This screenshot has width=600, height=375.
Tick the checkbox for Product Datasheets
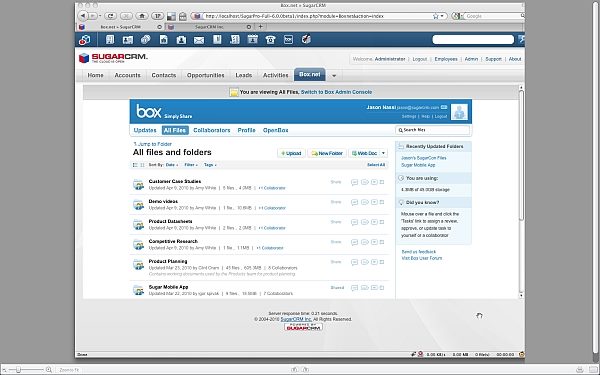(382, 222)
